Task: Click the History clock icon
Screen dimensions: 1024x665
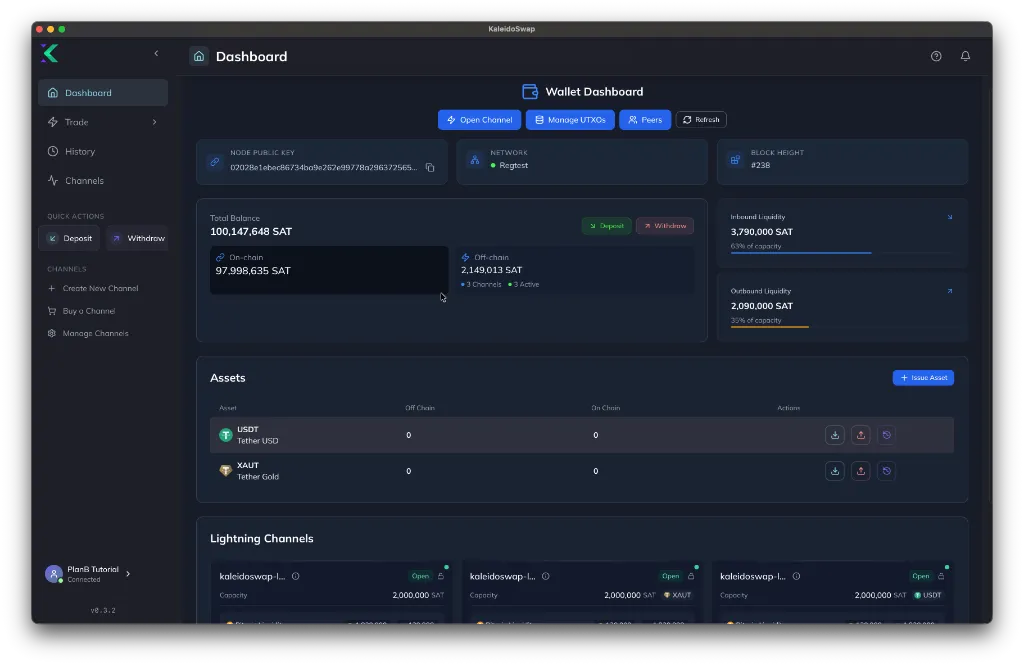Action: click(52, 151)
